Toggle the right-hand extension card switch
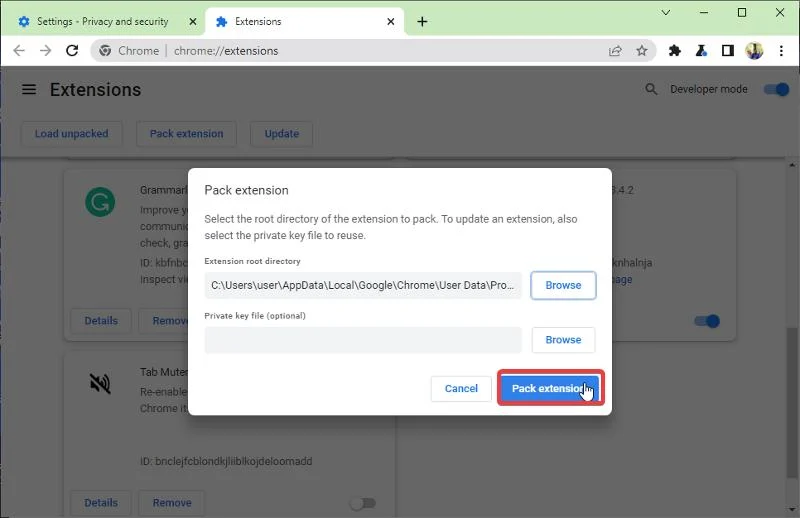Viewport: 800px width, 518px height. pyautogui.click(x=707, y=321)
